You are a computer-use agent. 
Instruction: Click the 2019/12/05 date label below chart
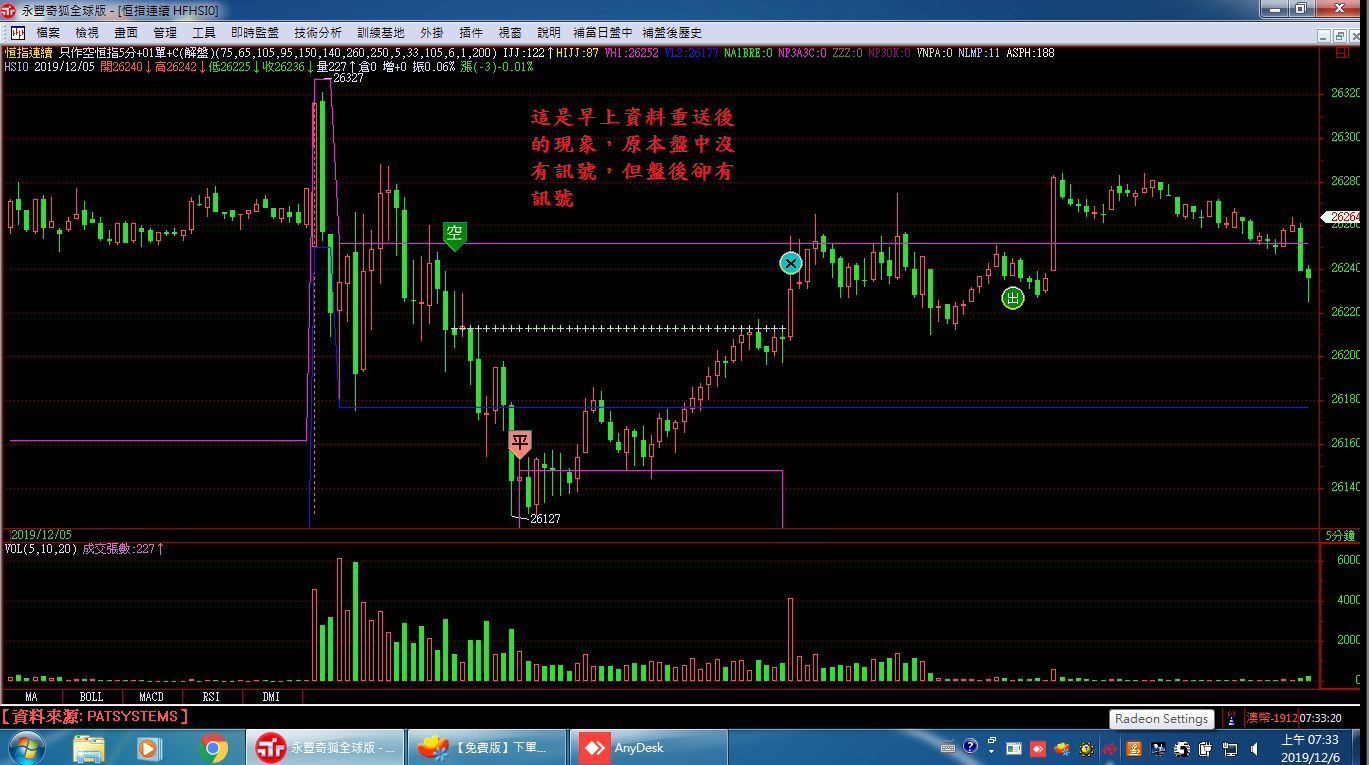point(41,535)
